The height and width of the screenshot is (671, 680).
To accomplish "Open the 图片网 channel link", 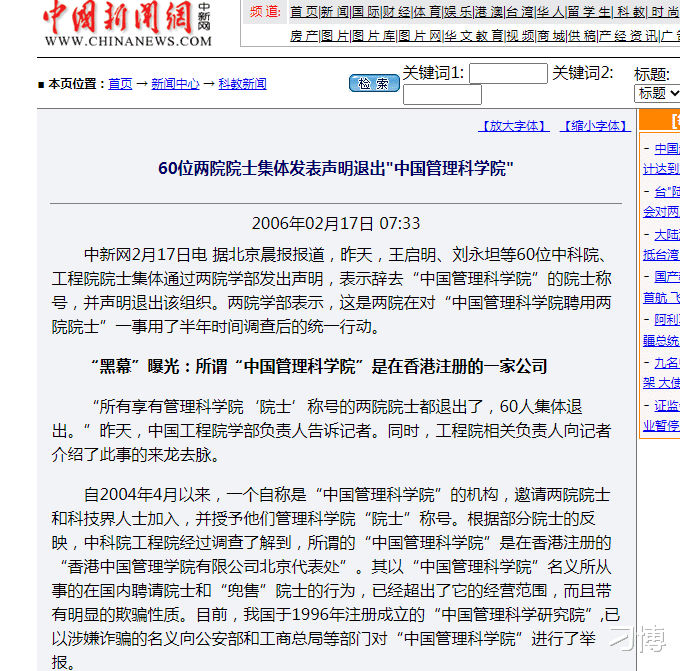I will pos(420,36).
